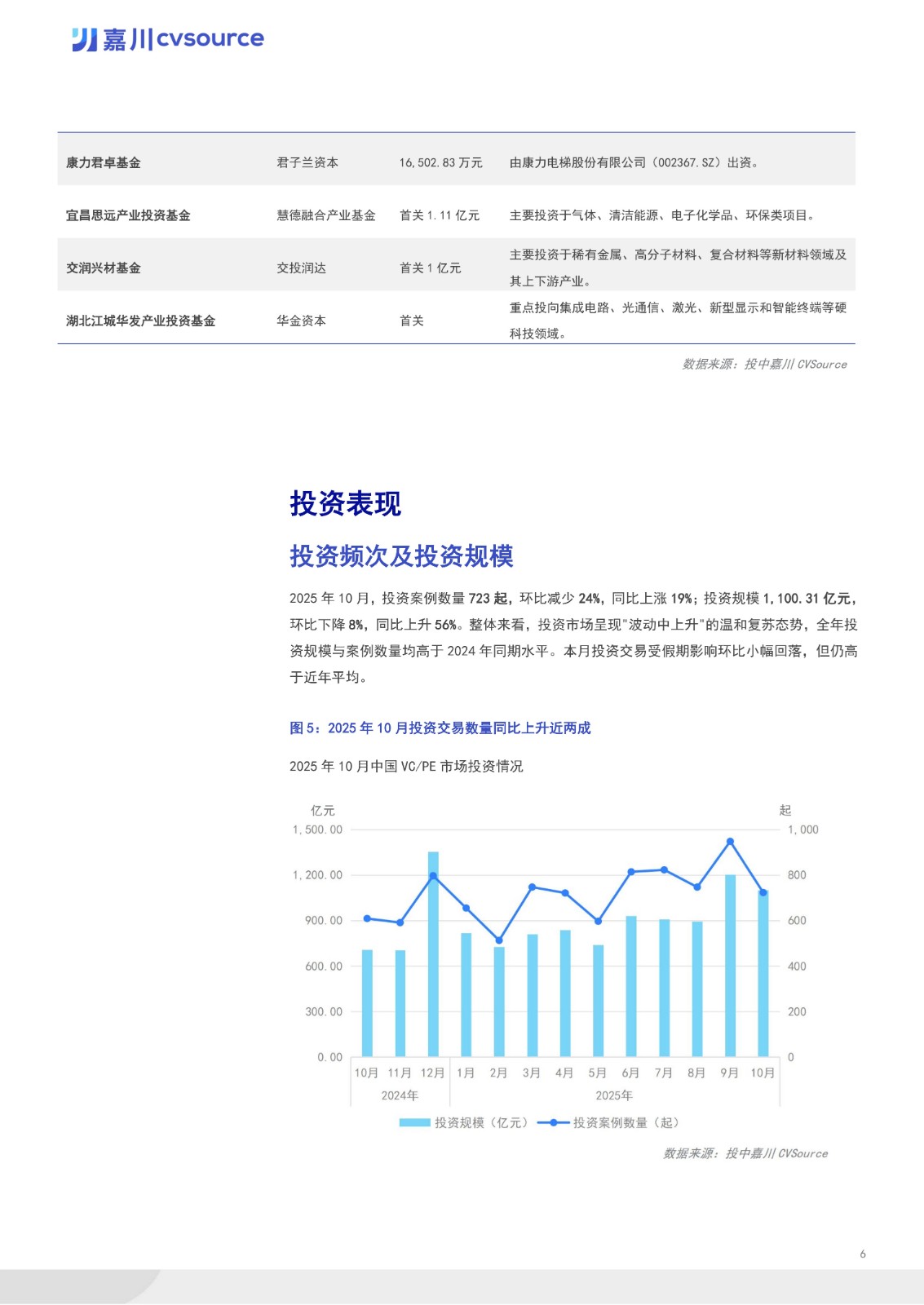
Task: Click the 投资表现 section heading
Action: point(345,503)
